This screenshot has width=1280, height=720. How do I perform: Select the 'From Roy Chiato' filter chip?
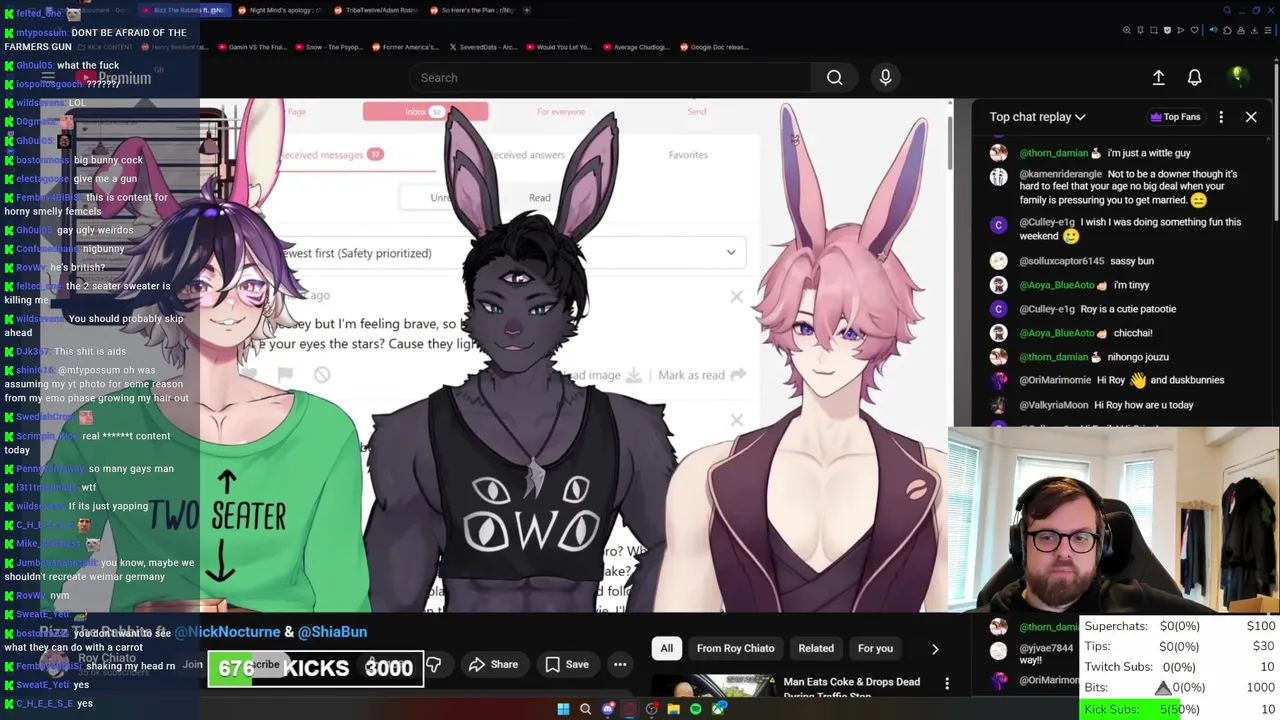(735, 649)
